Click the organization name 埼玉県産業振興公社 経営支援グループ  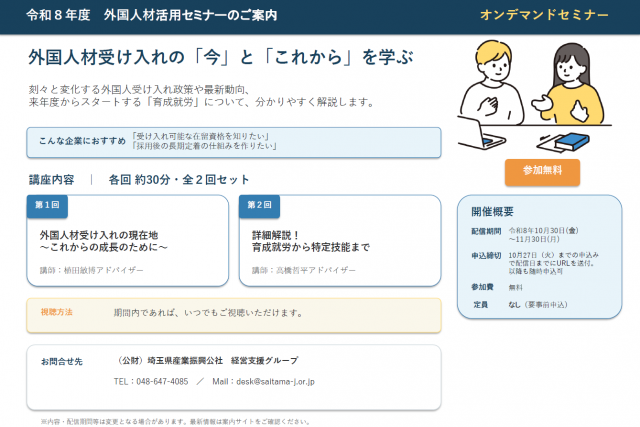[223, 360]
